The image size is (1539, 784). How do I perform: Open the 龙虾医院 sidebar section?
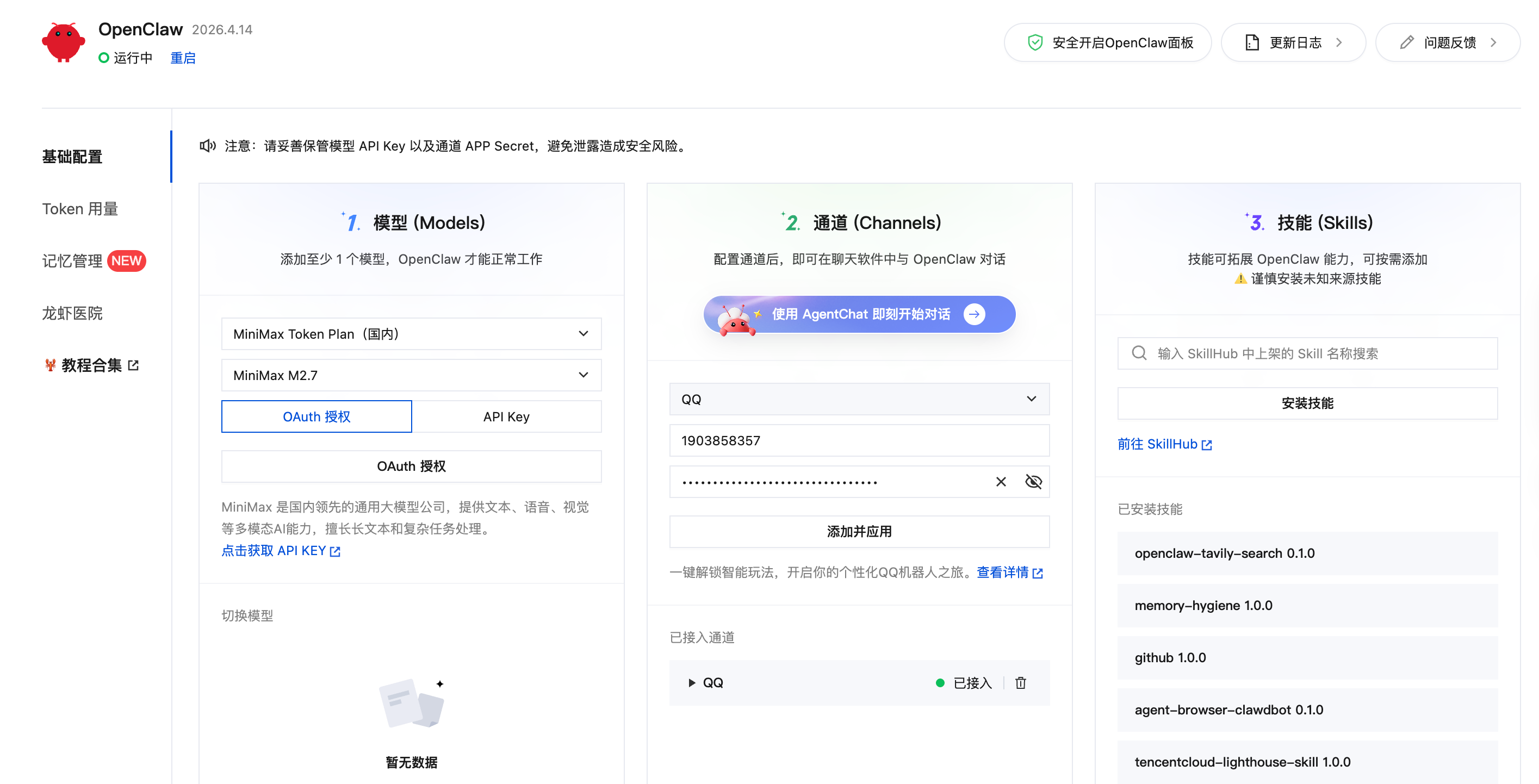coord(72,313)
